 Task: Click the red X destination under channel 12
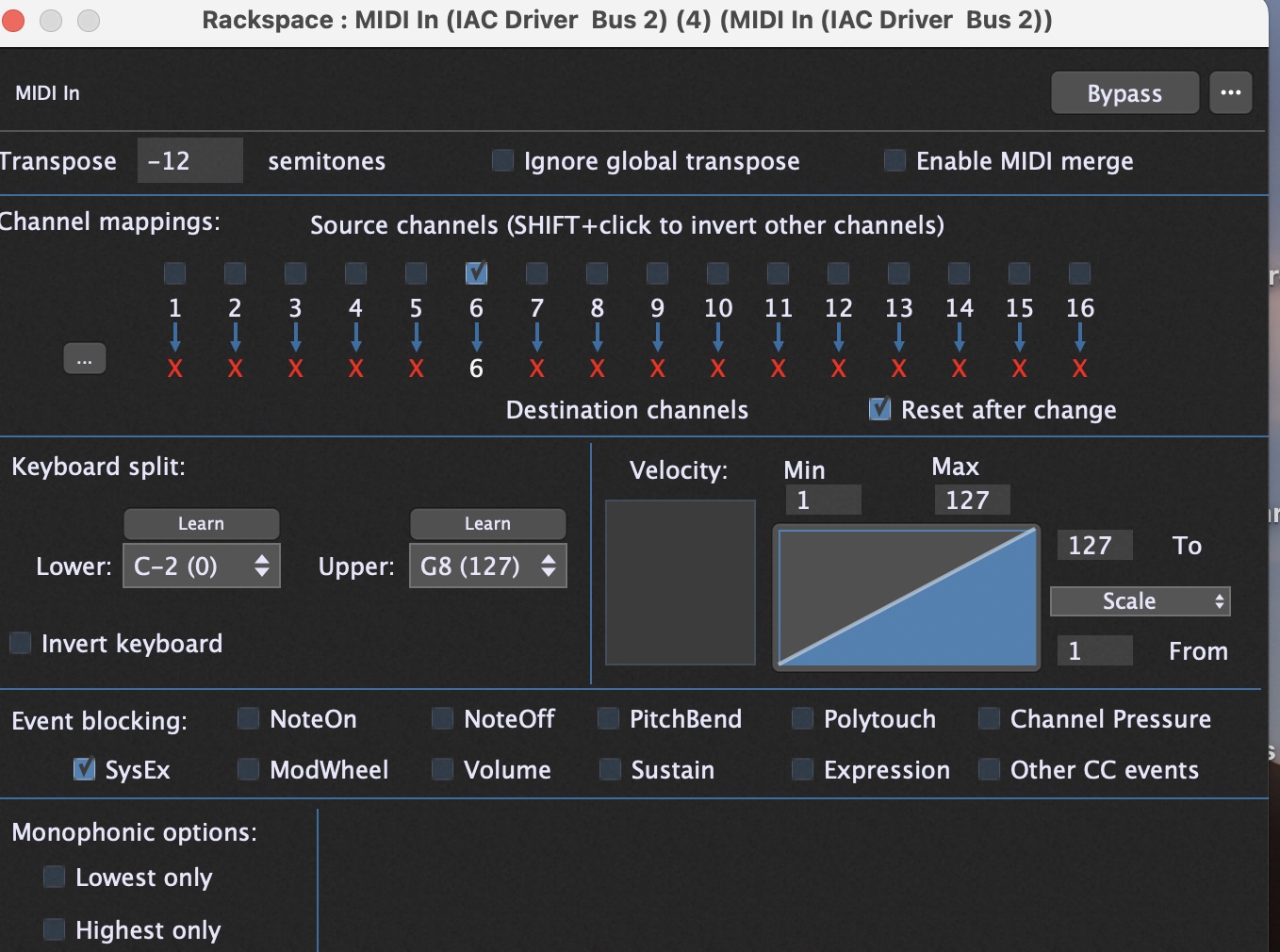tap(839, 369)
